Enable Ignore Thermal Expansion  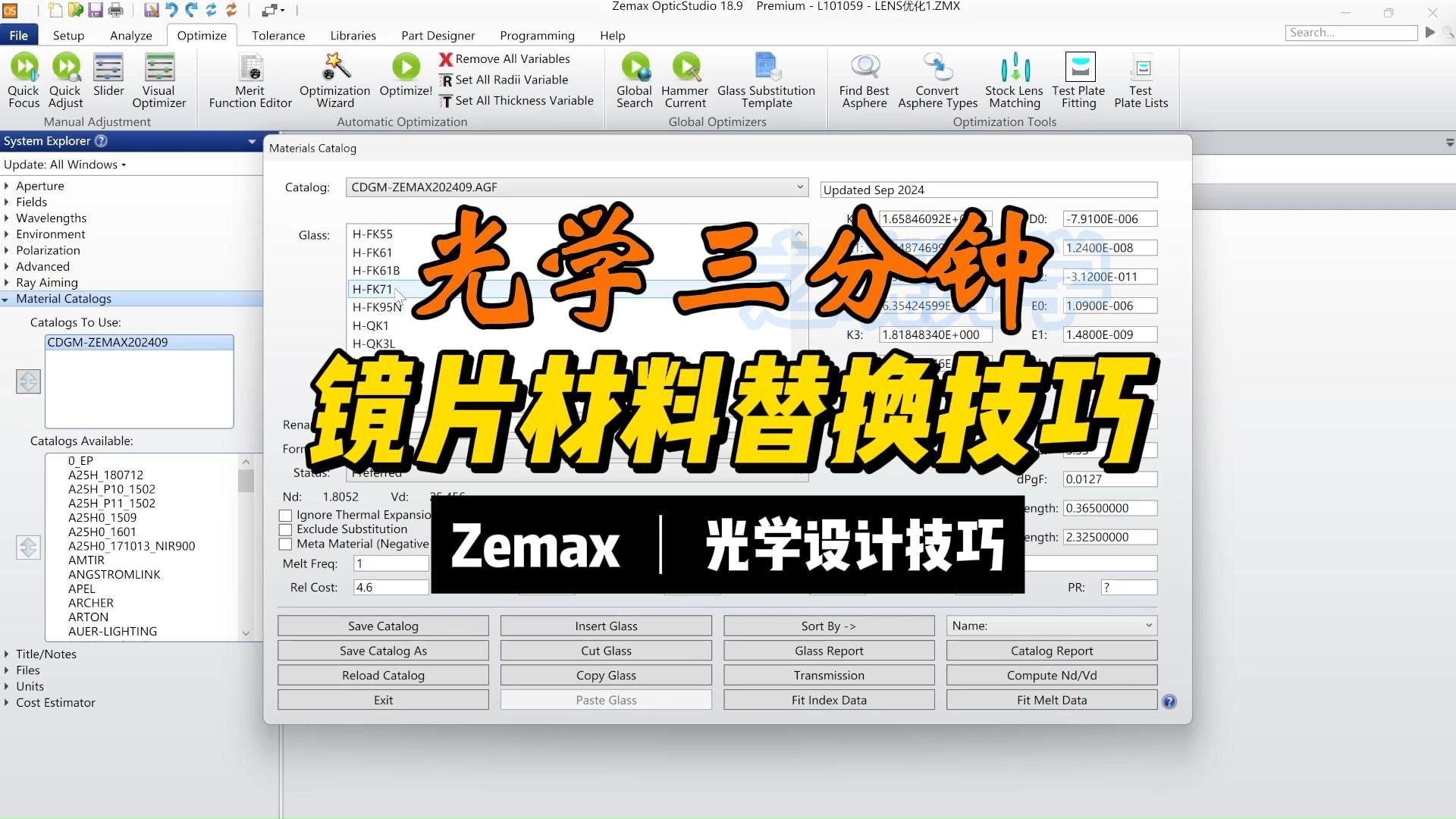pyautogui.click(x=286, y=515)
